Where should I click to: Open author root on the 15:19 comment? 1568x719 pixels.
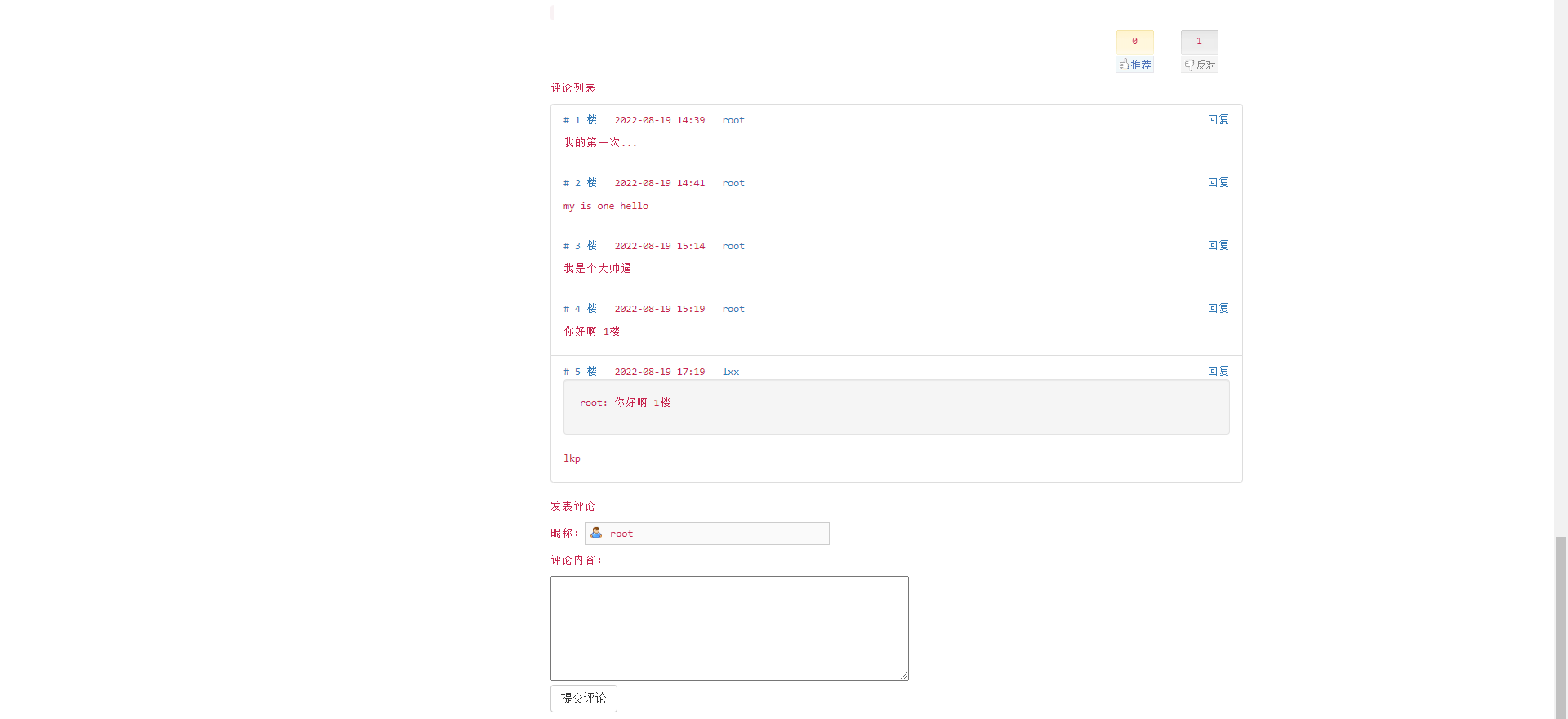pyautogui.click(x=733, y=309)
